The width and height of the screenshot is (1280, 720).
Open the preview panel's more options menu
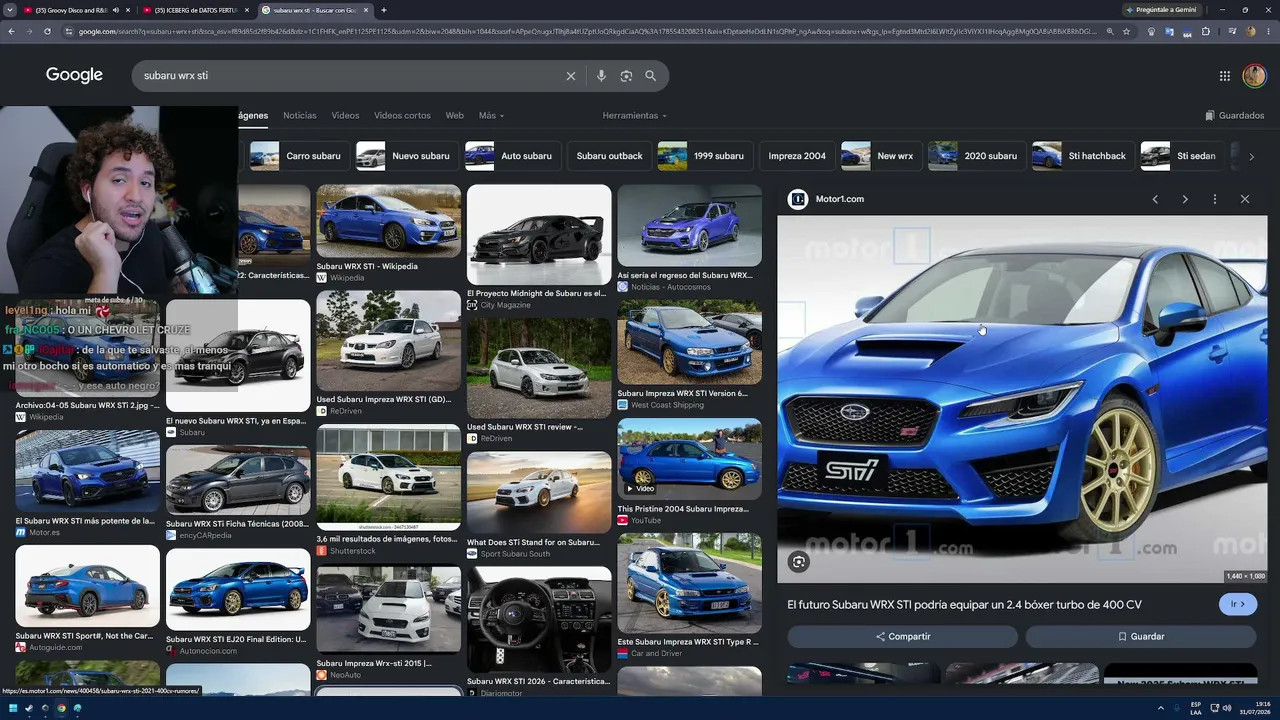pos(1215,199)
